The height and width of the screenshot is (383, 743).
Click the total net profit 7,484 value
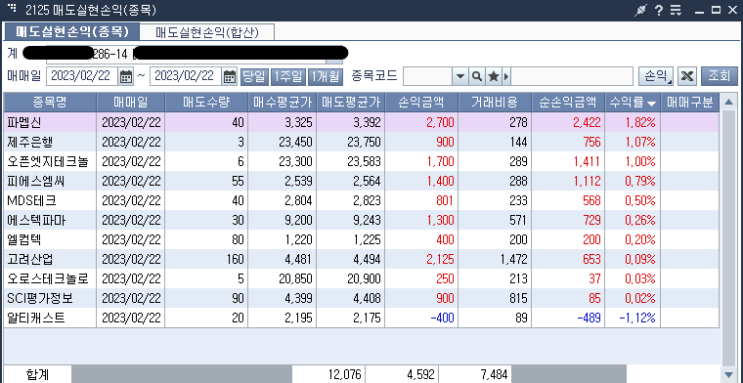(x=493, y=375)
